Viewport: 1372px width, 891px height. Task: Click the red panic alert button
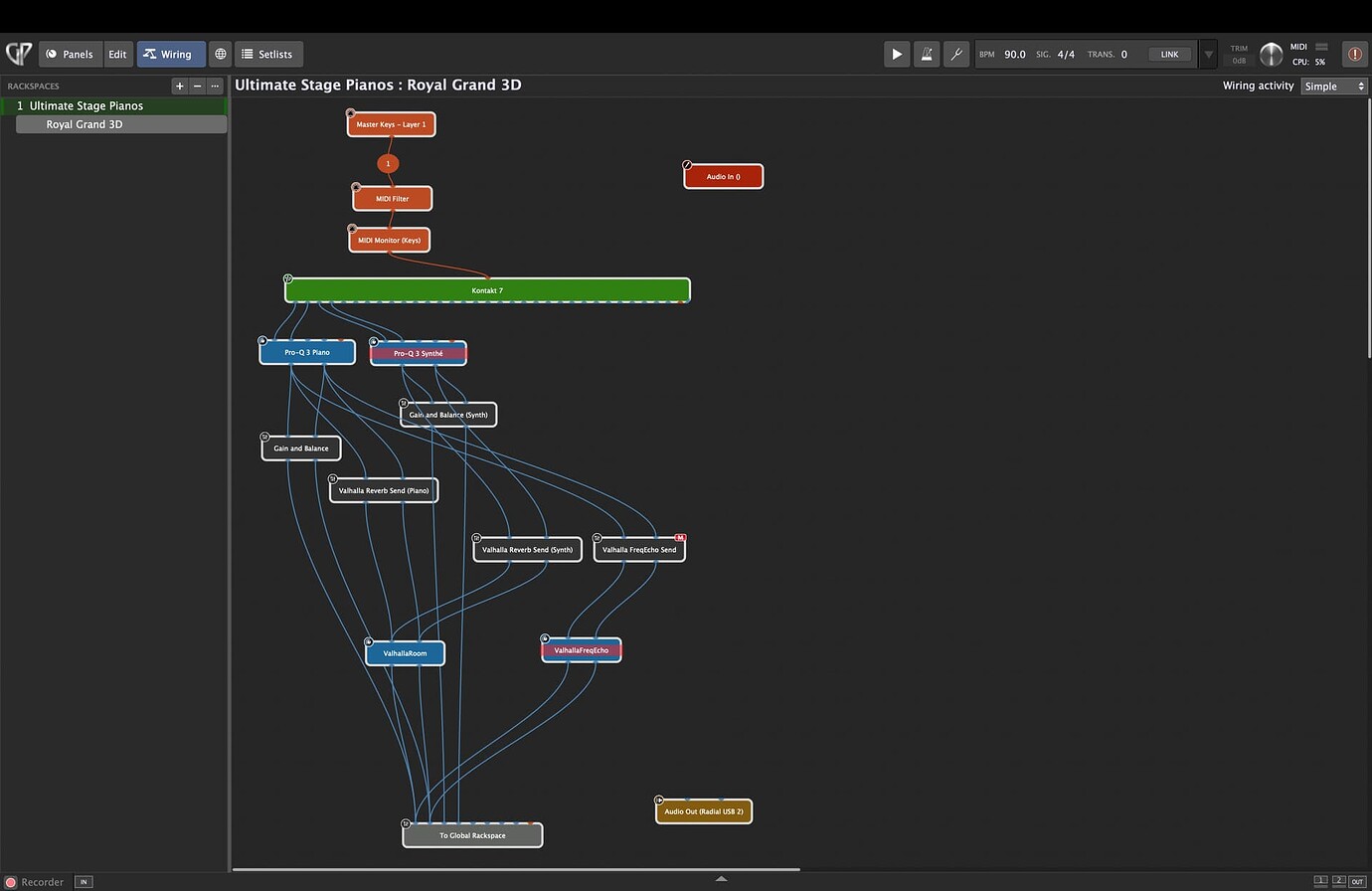pos(1354,54)
